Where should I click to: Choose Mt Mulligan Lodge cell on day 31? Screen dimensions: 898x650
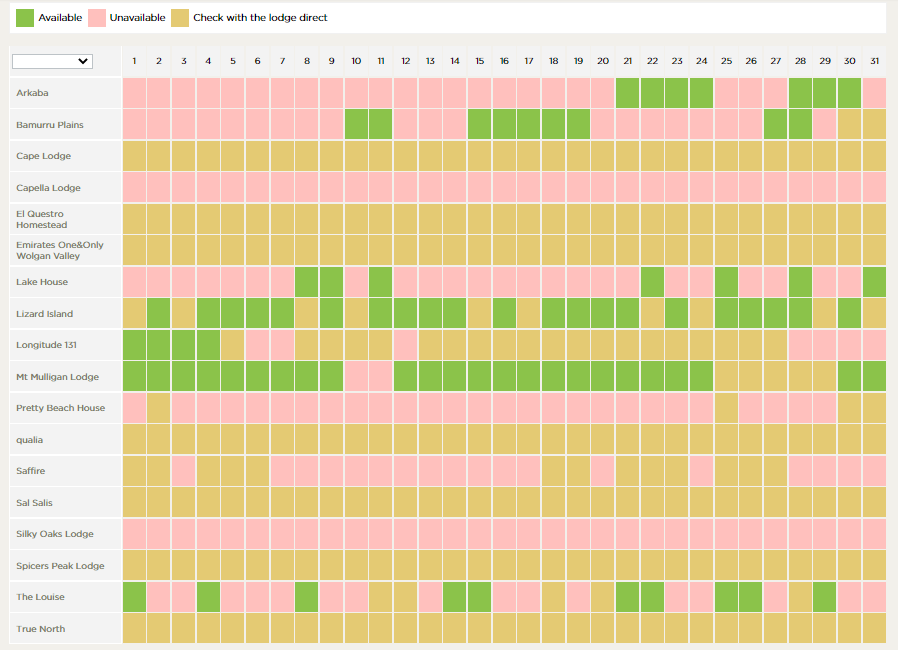(x=874, y=377)
